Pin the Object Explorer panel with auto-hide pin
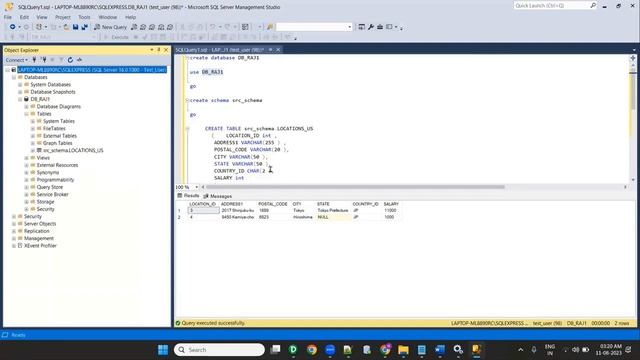 [159, 50]
